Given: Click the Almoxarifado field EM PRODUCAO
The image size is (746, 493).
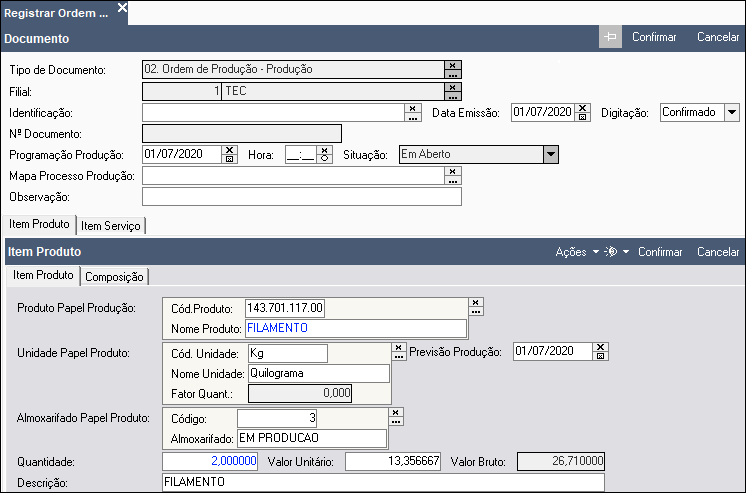Looking at the screenshot, I should click(312, 438).
